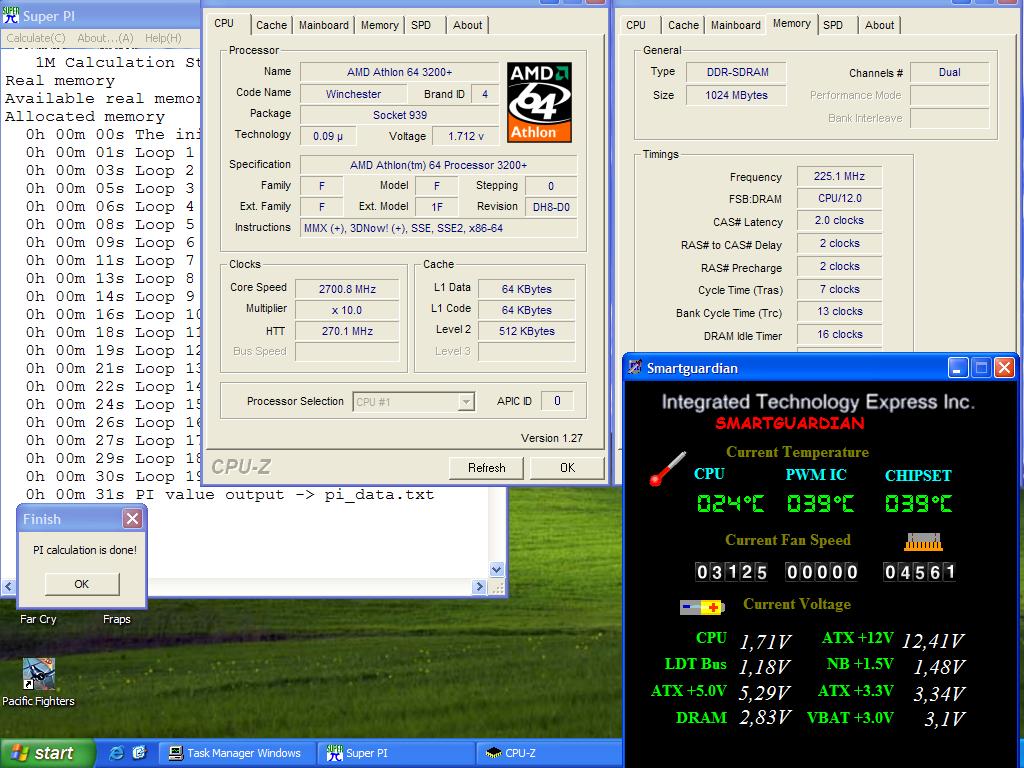Click the orange fan heatsink icon
The height and width of the screenshot is (768, 1024).
(923, 542)
